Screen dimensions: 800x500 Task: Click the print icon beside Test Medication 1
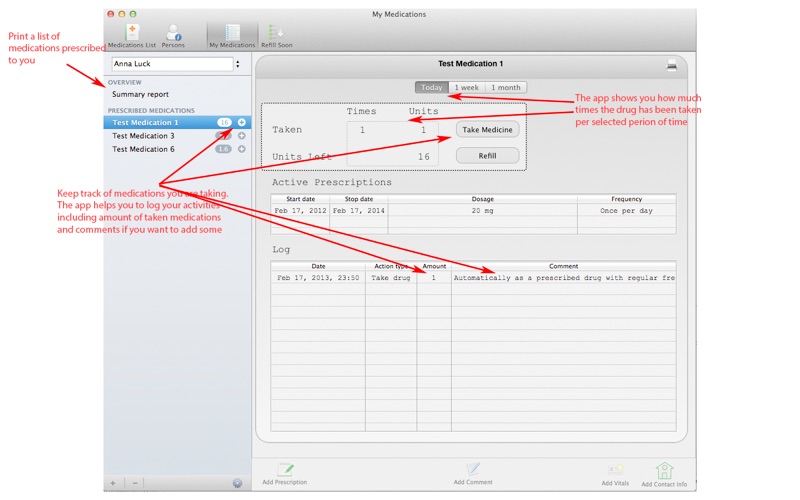[672, 65]
